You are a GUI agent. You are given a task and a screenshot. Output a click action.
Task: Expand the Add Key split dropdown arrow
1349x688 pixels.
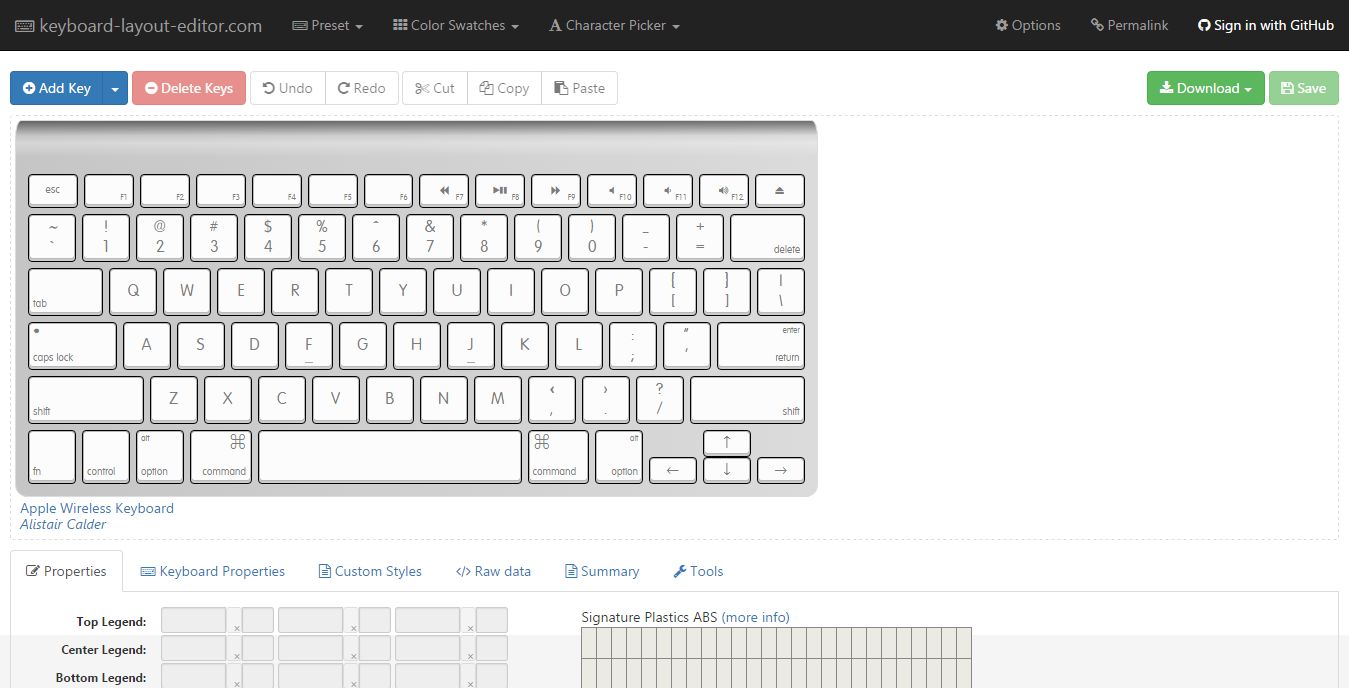[115, 88]
